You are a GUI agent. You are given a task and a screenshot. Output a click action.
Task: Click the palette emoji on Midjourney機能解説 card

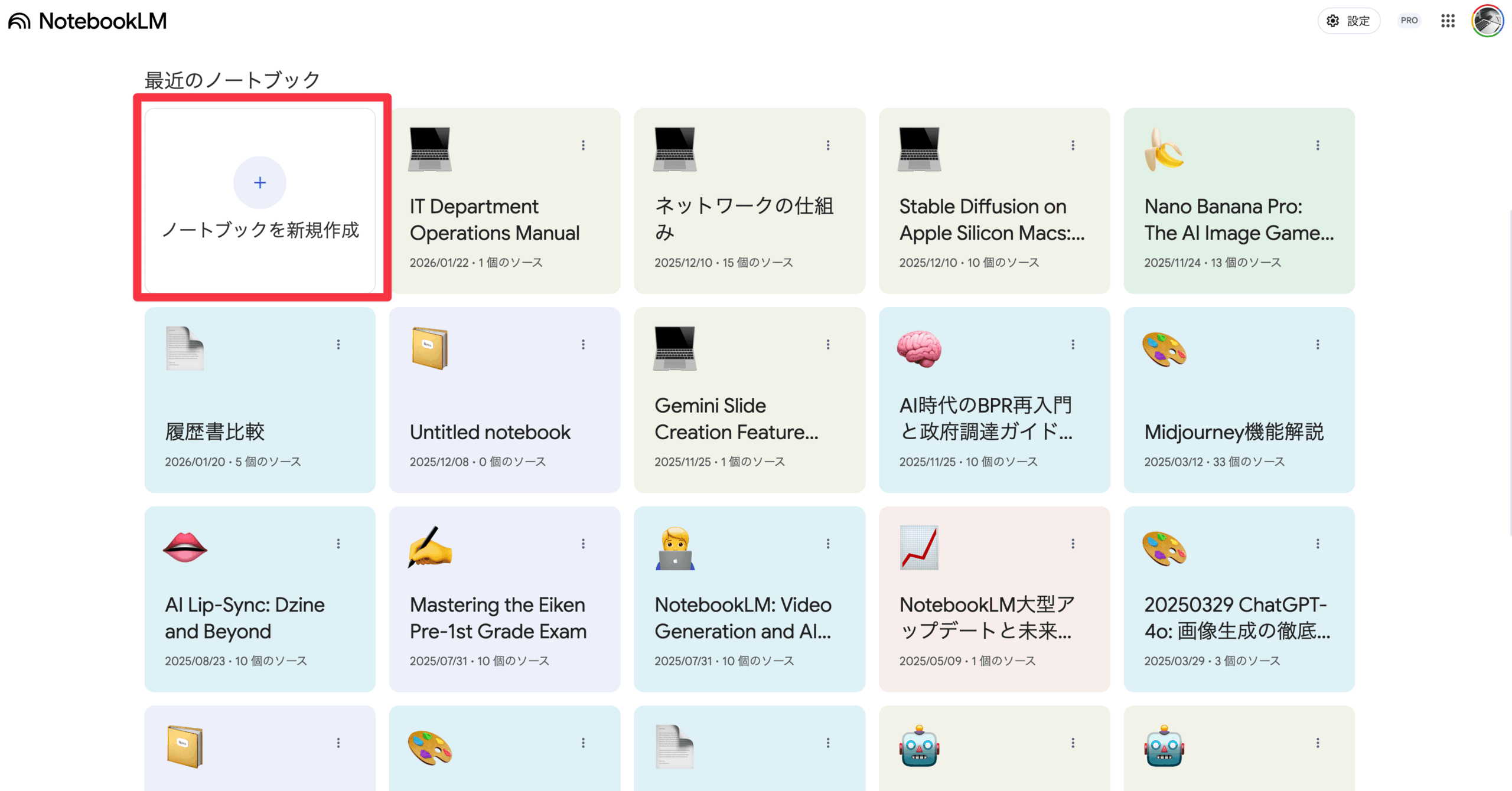(1164, 349)
